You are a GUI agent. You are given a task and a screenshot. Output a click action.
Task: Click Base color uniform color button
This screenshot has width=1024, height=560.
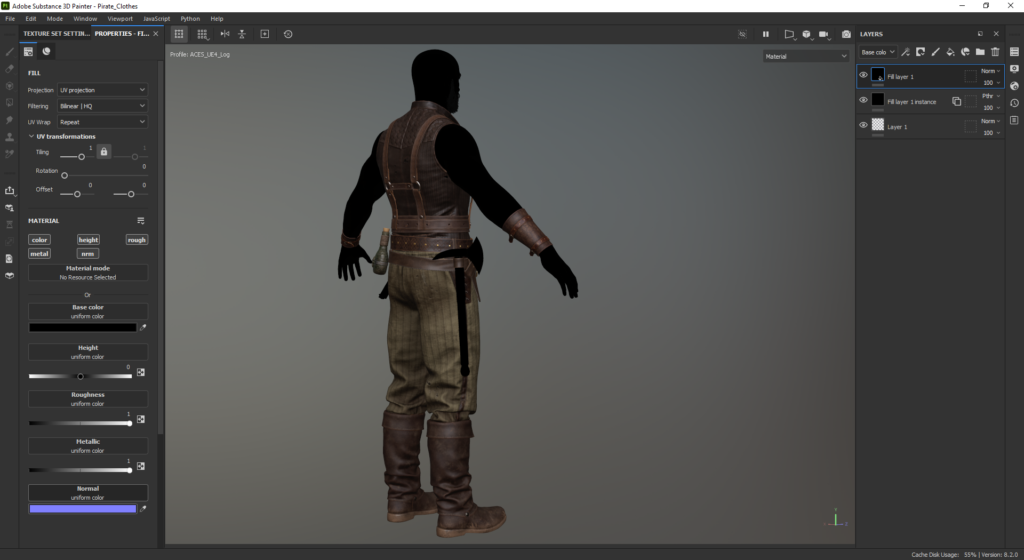pos(88,311)
